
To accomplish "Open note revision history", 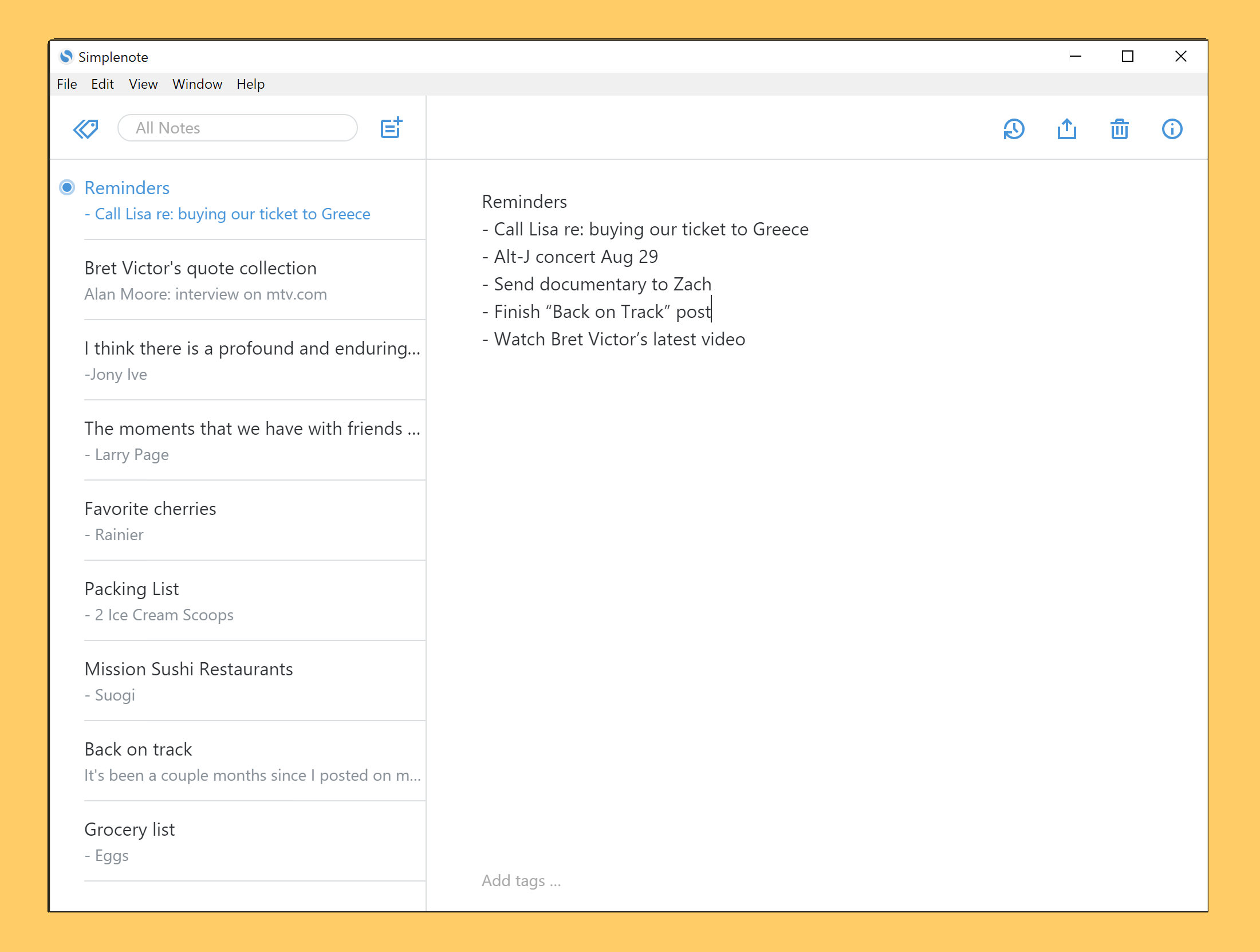I will click(1014, 129).
